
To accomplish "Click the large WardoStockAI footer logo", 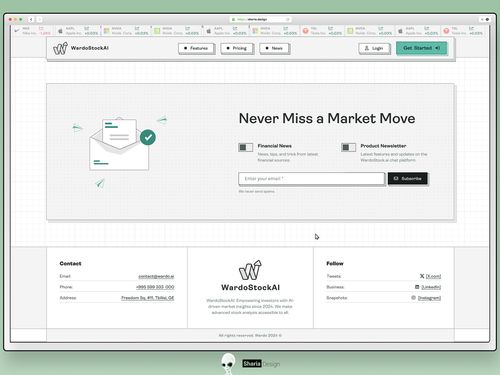I will coord(250,275).
